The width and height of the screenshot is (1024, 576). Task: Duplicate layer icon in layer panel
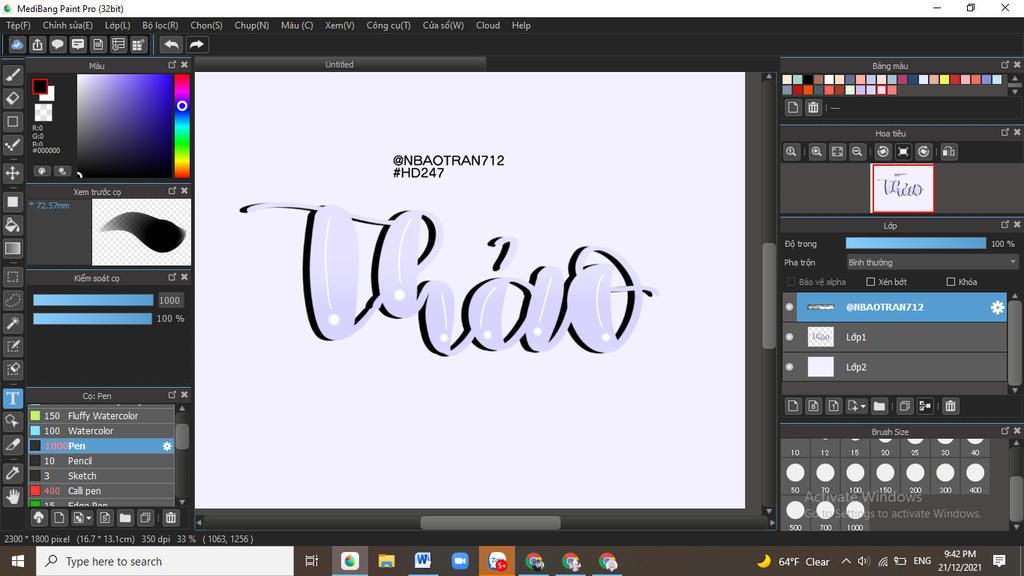pyautogui.click(x=904, y=406)
